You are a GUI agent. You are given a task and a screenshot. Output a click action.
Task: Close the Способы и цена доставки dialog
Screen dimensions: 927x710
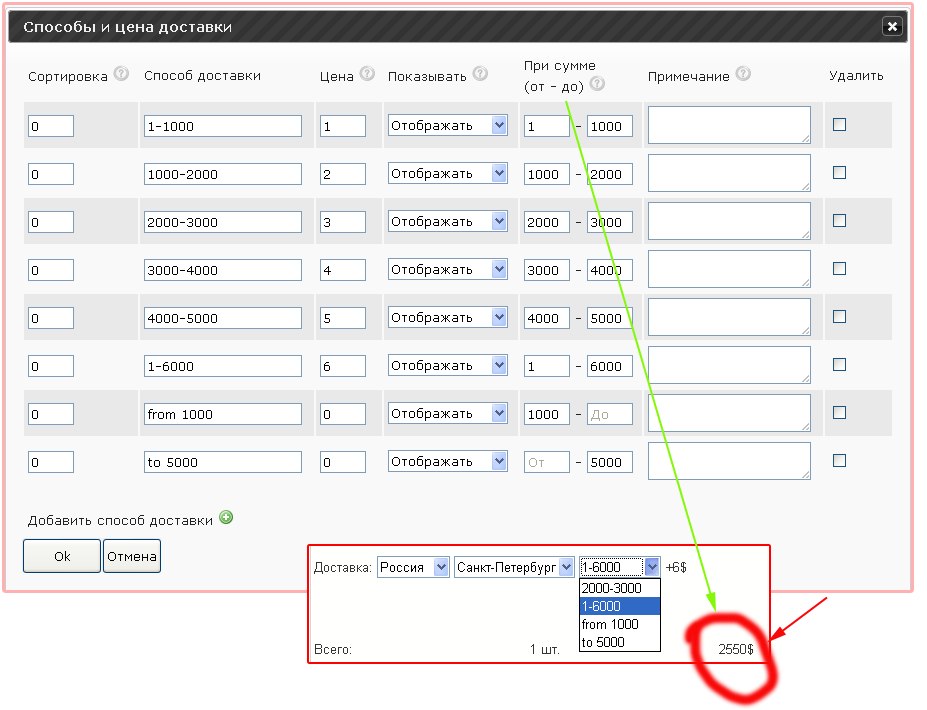[x=892, y=28]
